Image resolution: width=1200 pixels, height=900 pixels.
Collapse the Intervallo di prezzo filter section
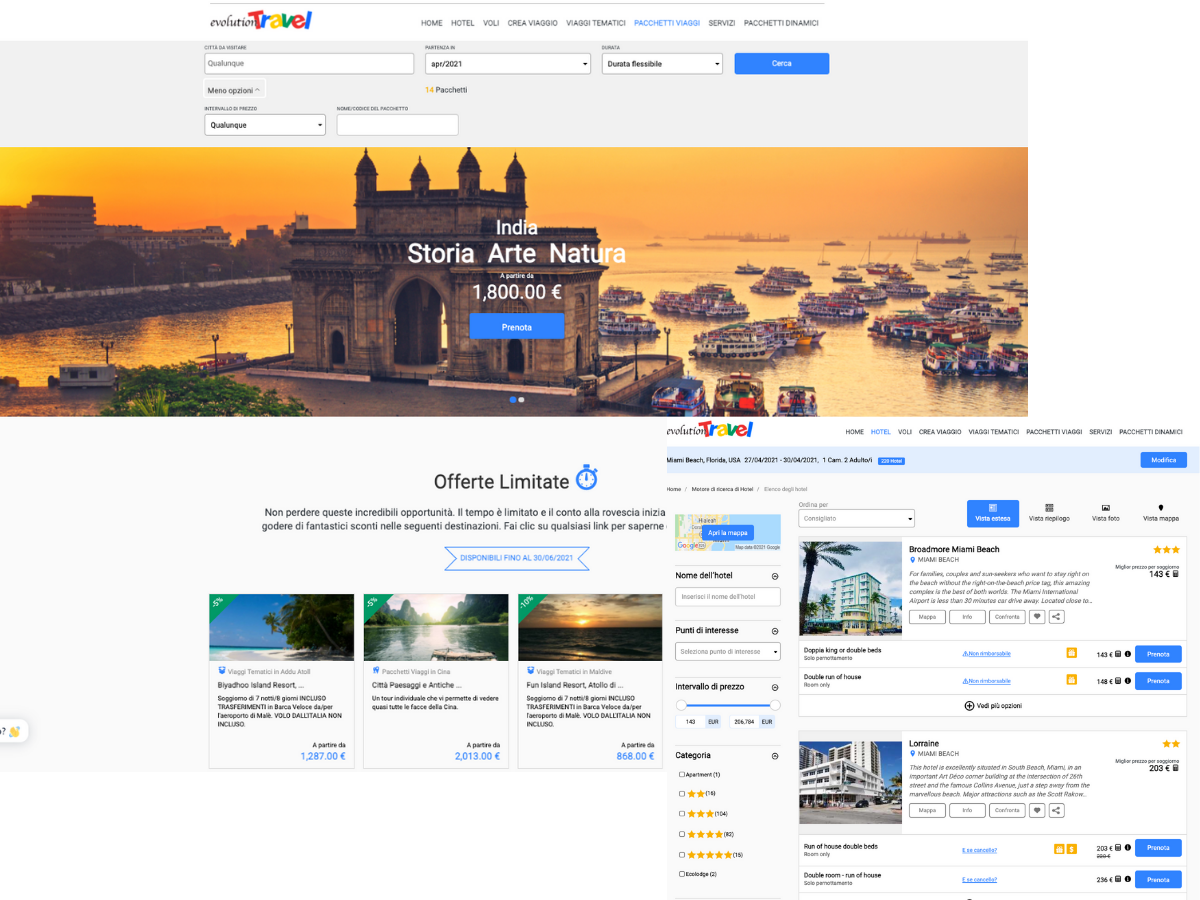coord(775,687)
